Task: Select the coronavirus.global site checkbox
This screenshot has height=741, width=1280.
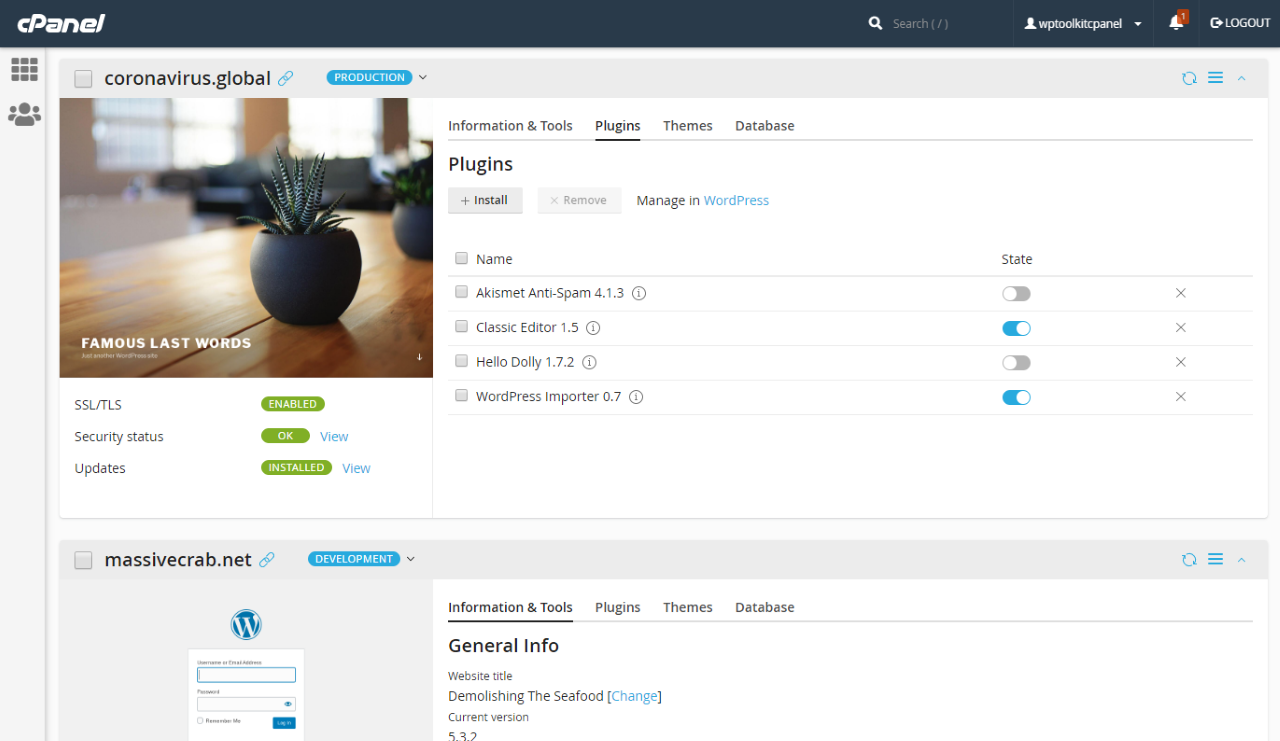Action: (x=83, y=79)
